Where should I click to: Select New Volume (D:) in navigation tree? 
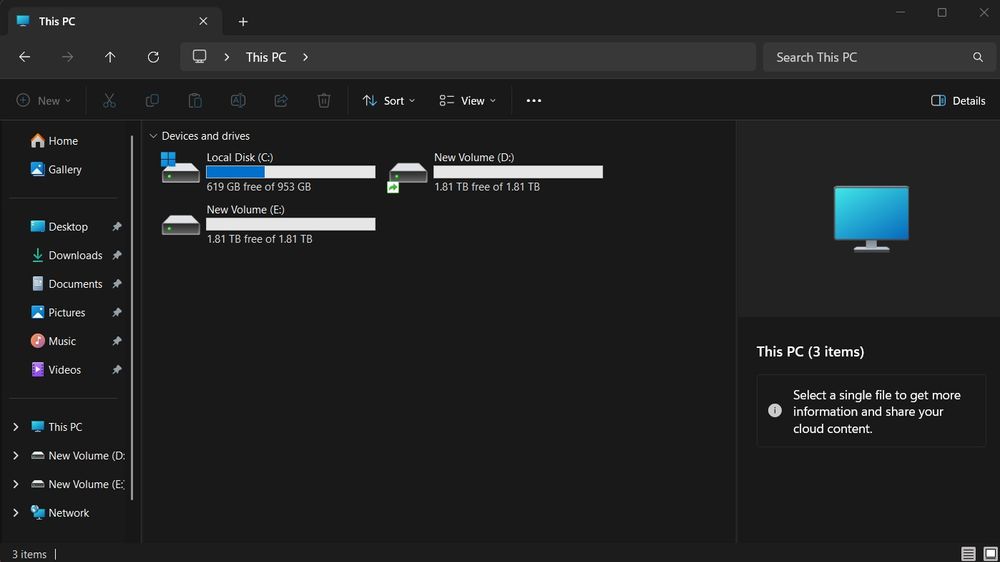tap(78, 455)
